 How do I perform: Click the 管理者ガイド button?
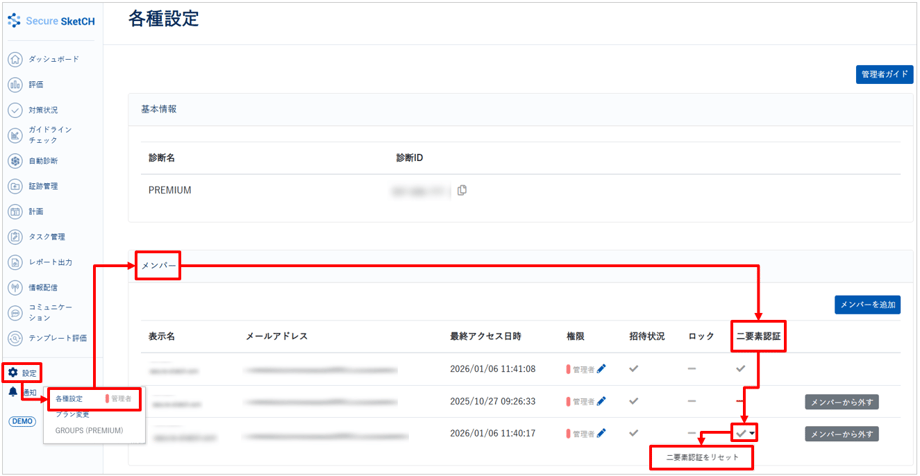pos(884,75)
